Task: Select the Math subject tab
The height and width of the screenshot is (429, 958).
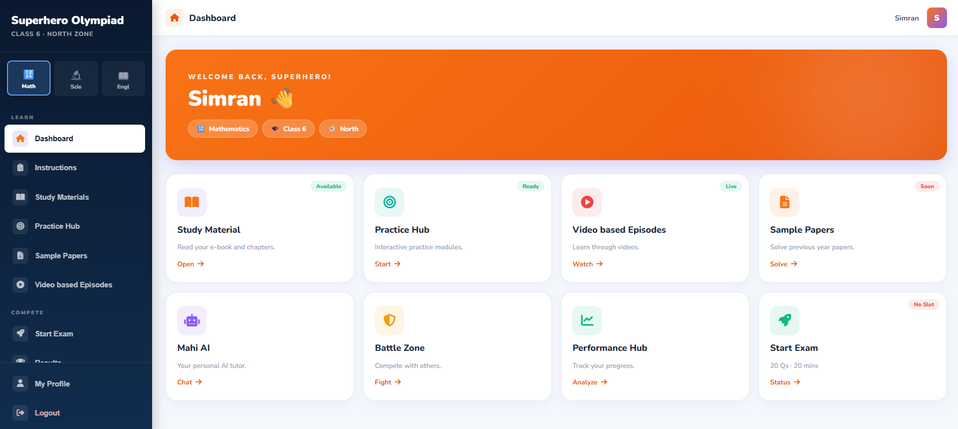Action: point(29,78)
